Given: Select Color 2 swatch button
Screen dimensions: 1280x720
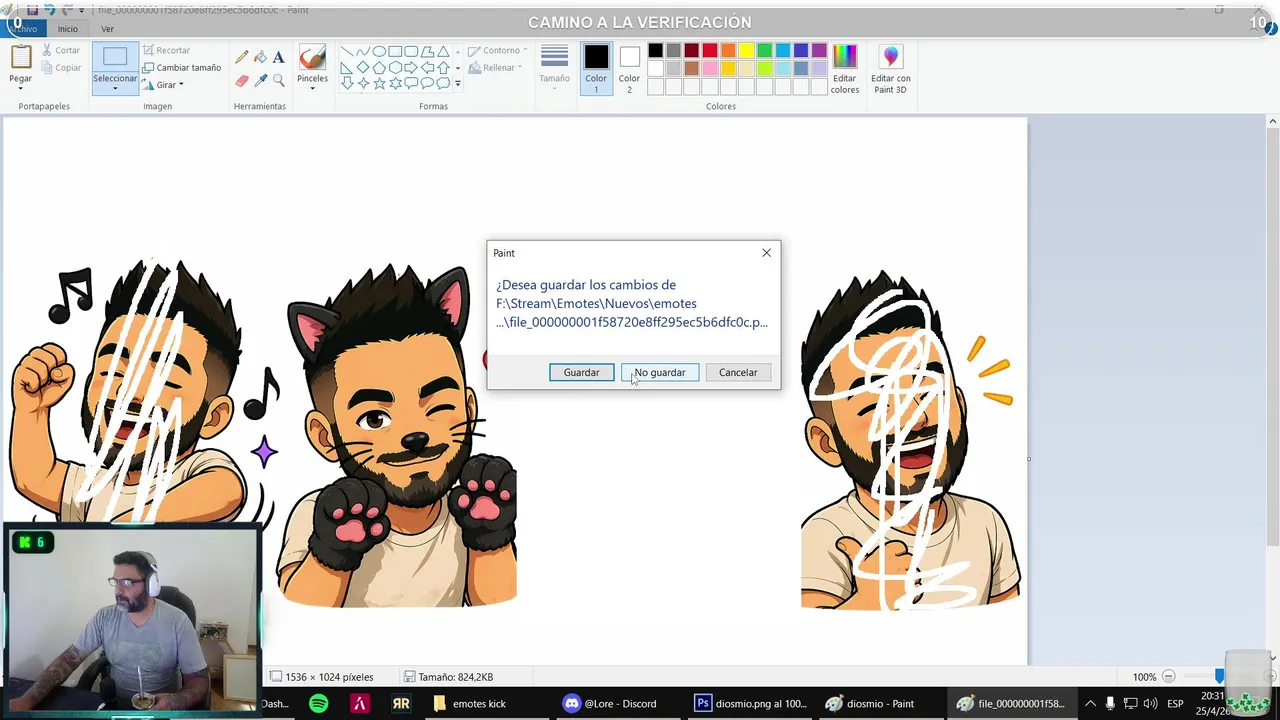Looking at the screenshot, I should pyautogui.click(x=629, y=68).
